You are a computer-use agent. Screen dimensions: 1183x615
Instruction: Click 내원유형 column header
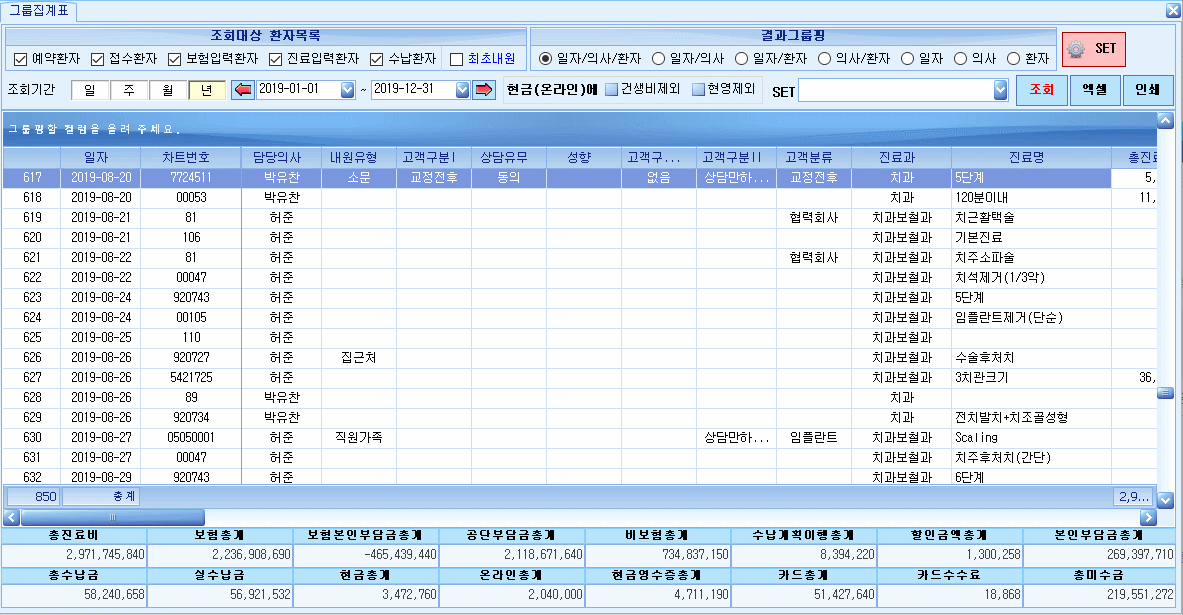click(358, 158)
